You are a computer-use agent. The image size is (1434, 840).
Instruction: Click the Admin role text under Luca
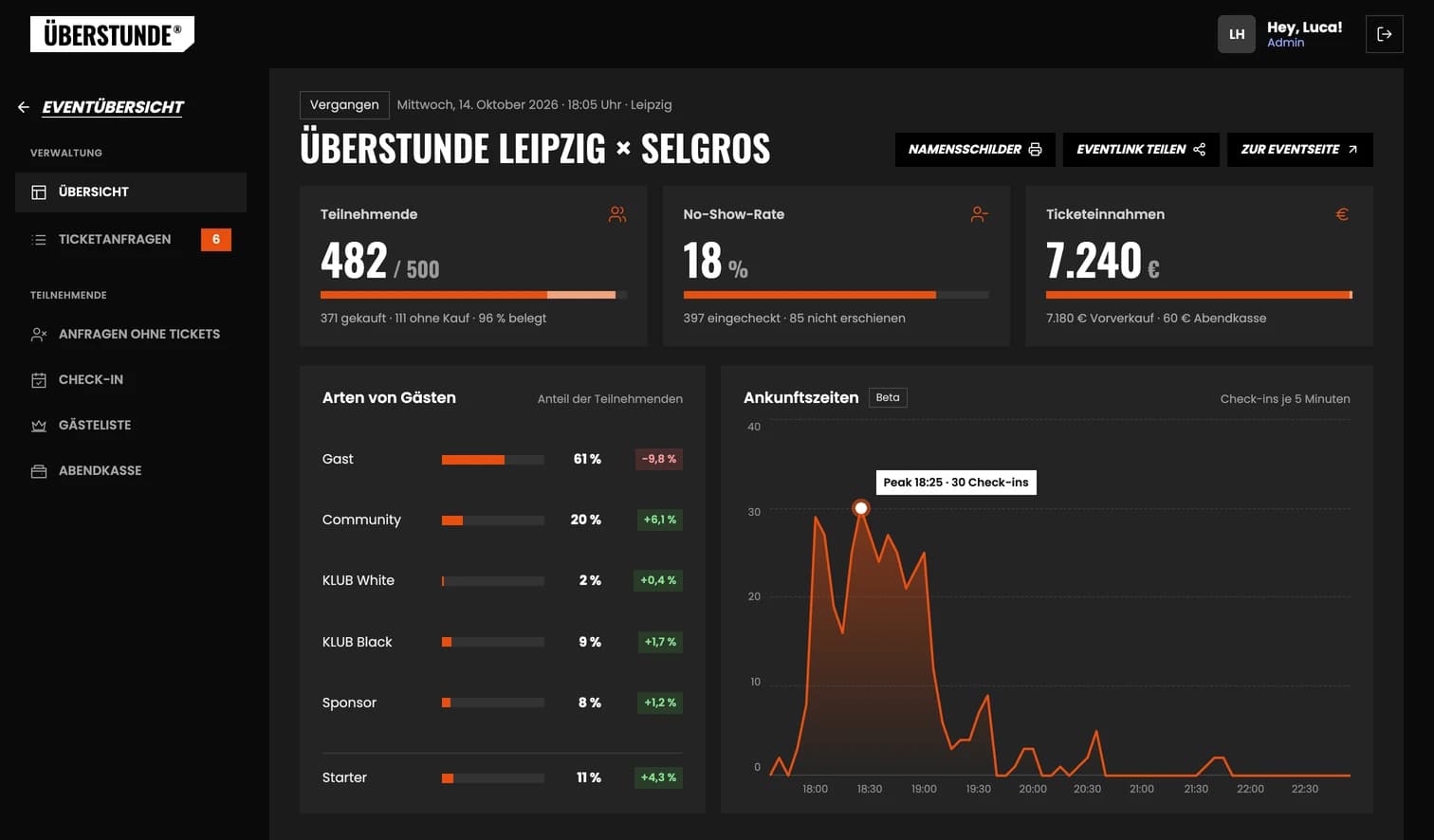point(1285,43)
